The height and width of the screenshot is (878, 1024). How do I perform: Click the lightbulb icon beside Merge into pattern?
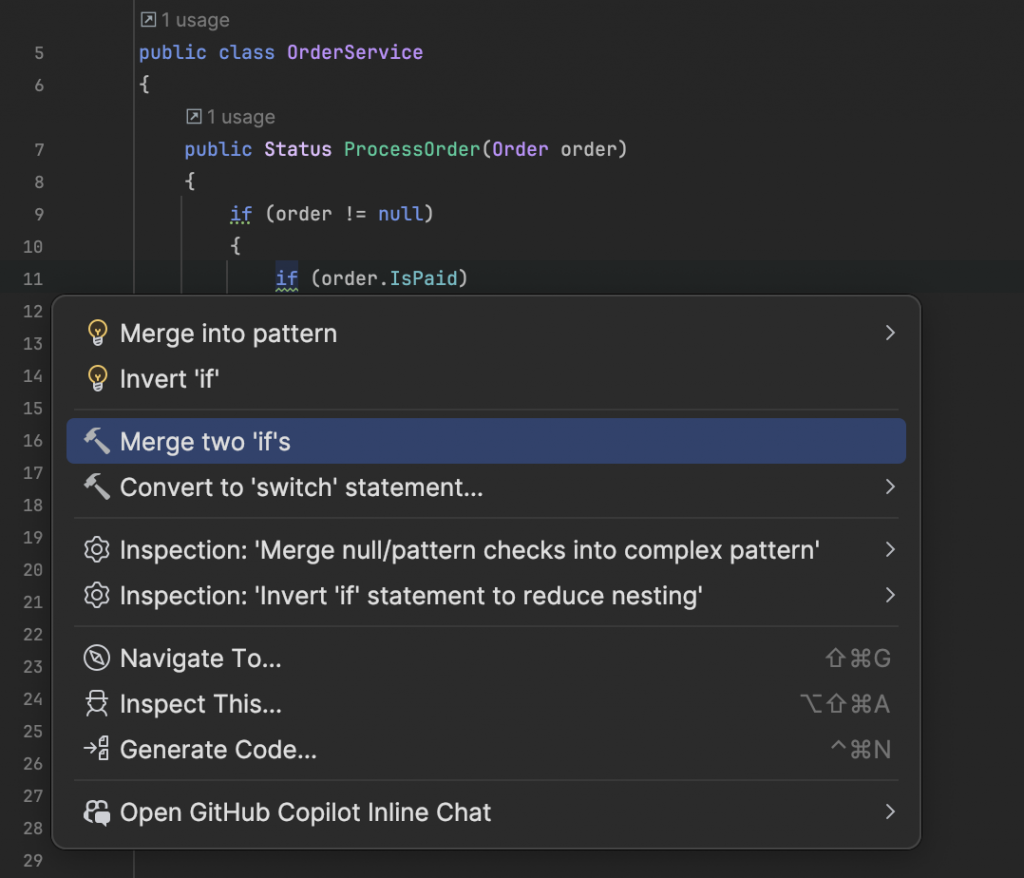97,333
